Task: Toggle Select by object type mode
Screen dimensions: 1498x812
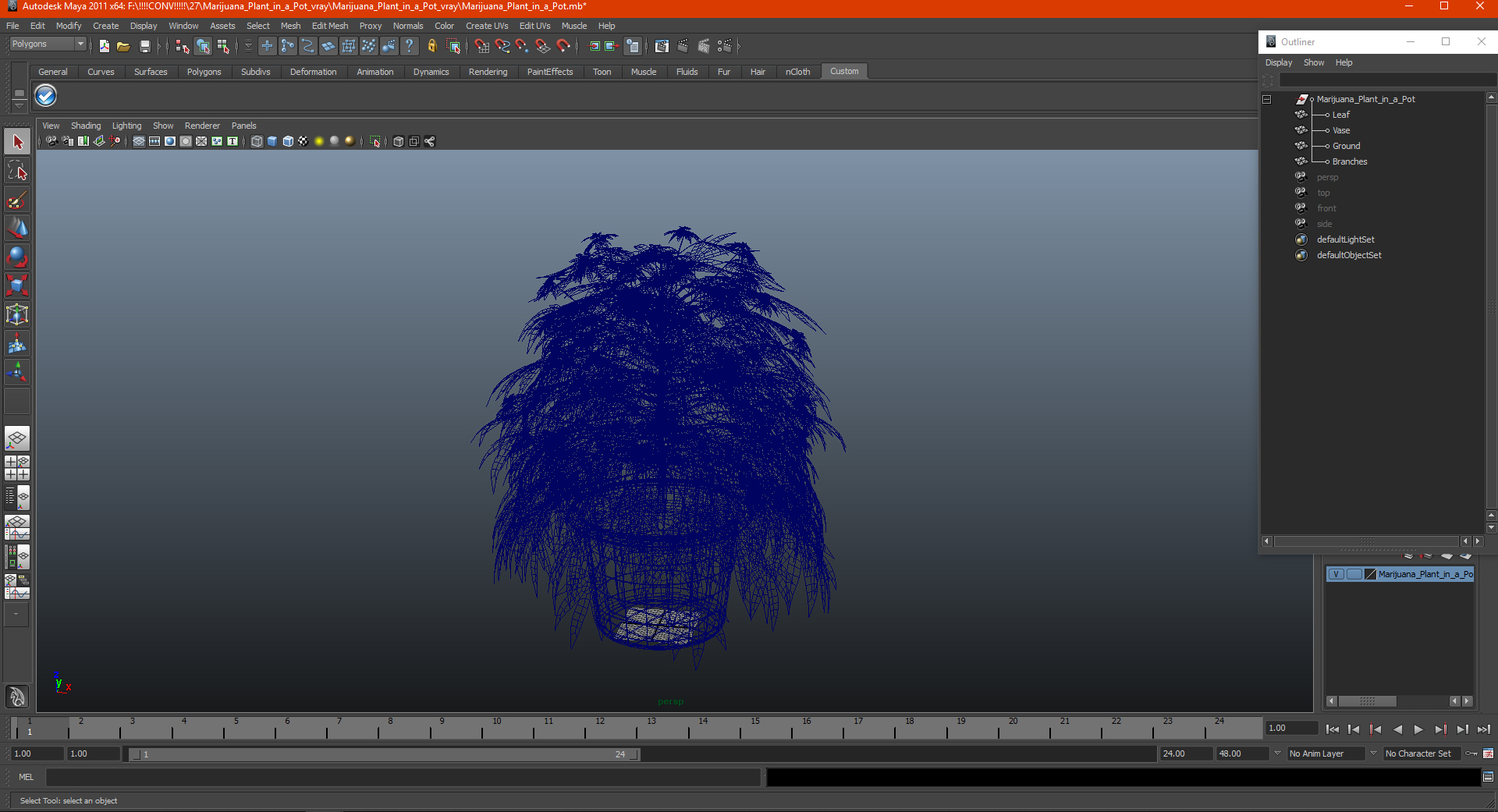Action: [203, 47]
